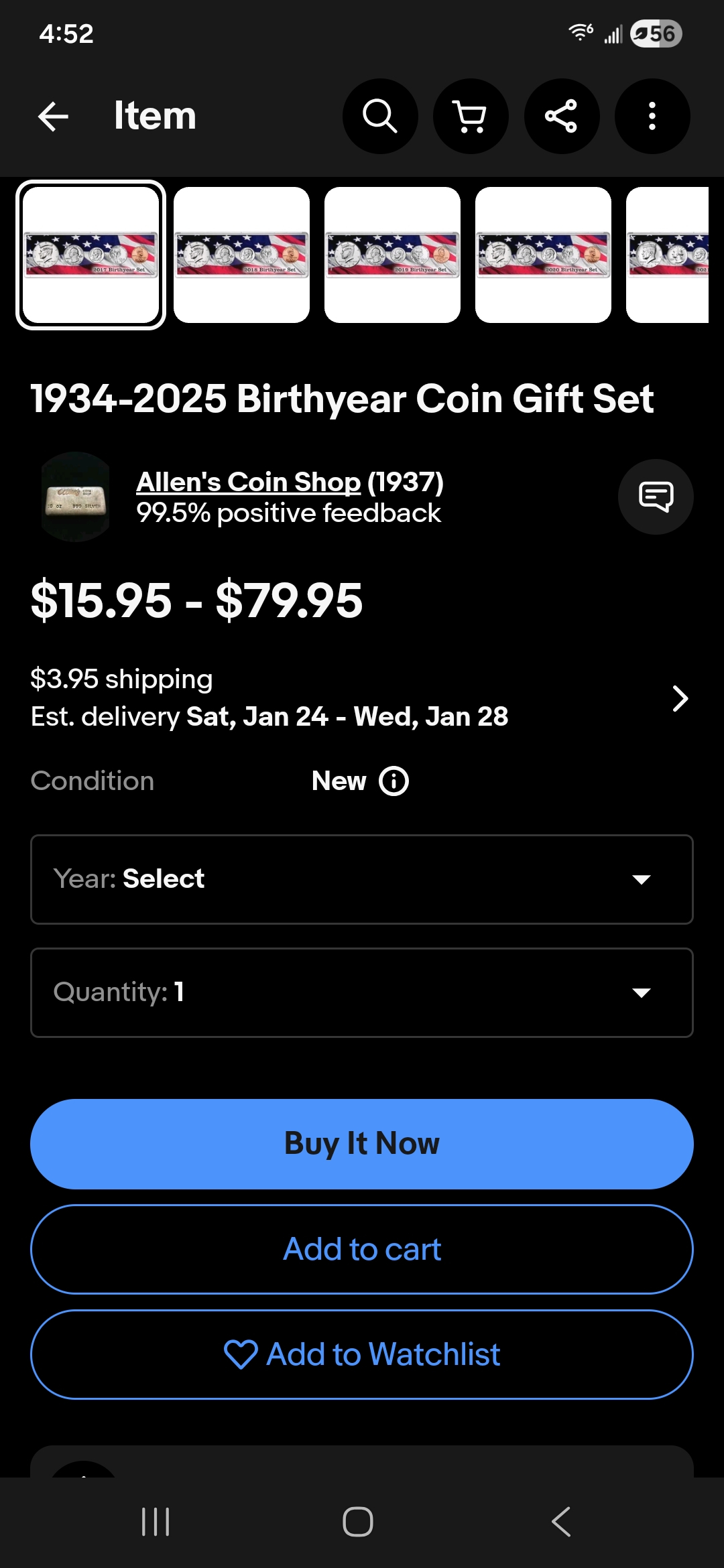724x1568 pixels.
Task: Open Allen's Coin Shop seller link
Action: [248, 482]
